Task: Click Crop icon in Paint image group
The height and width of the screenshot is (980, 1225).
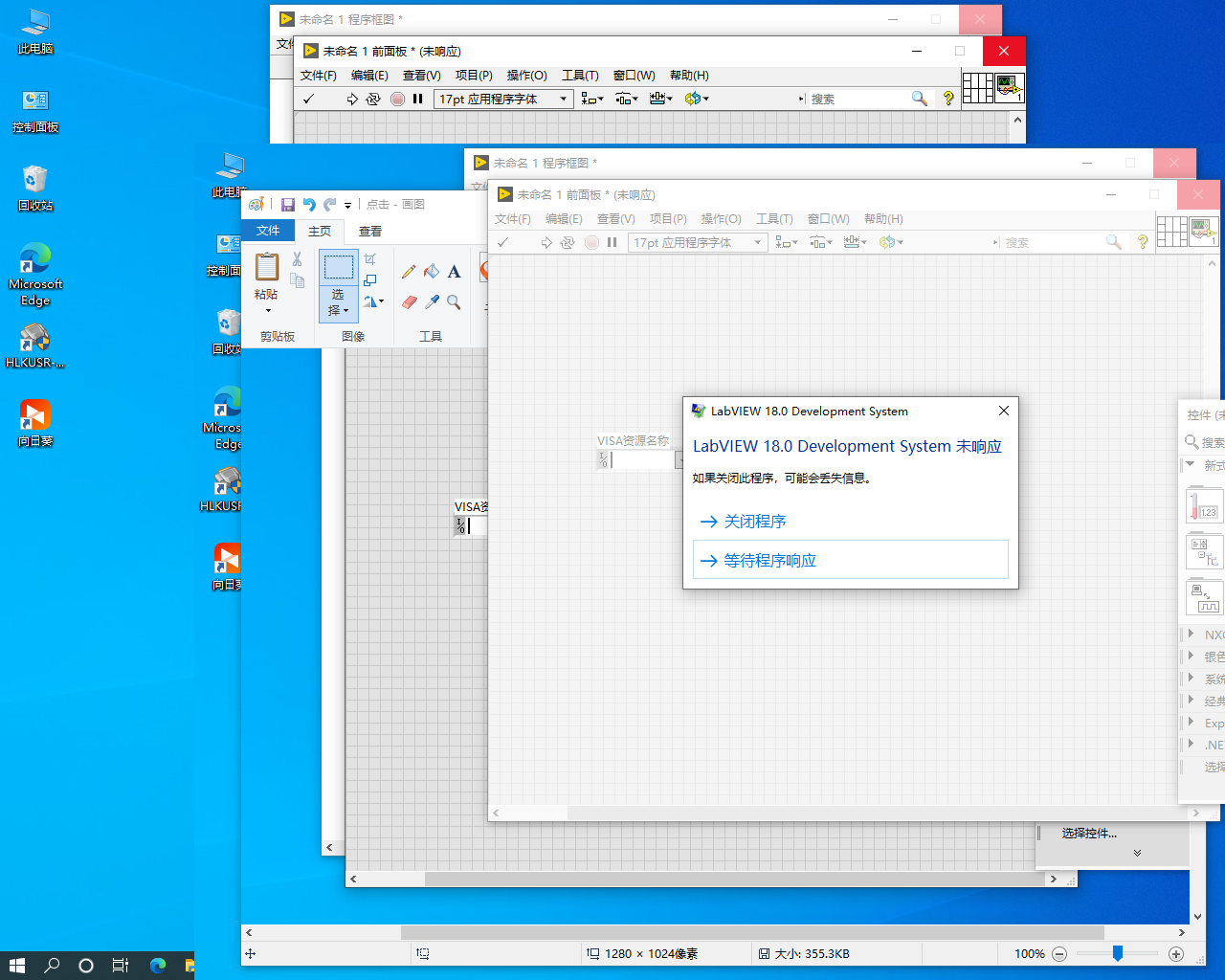Action: [x=370, y=259]
